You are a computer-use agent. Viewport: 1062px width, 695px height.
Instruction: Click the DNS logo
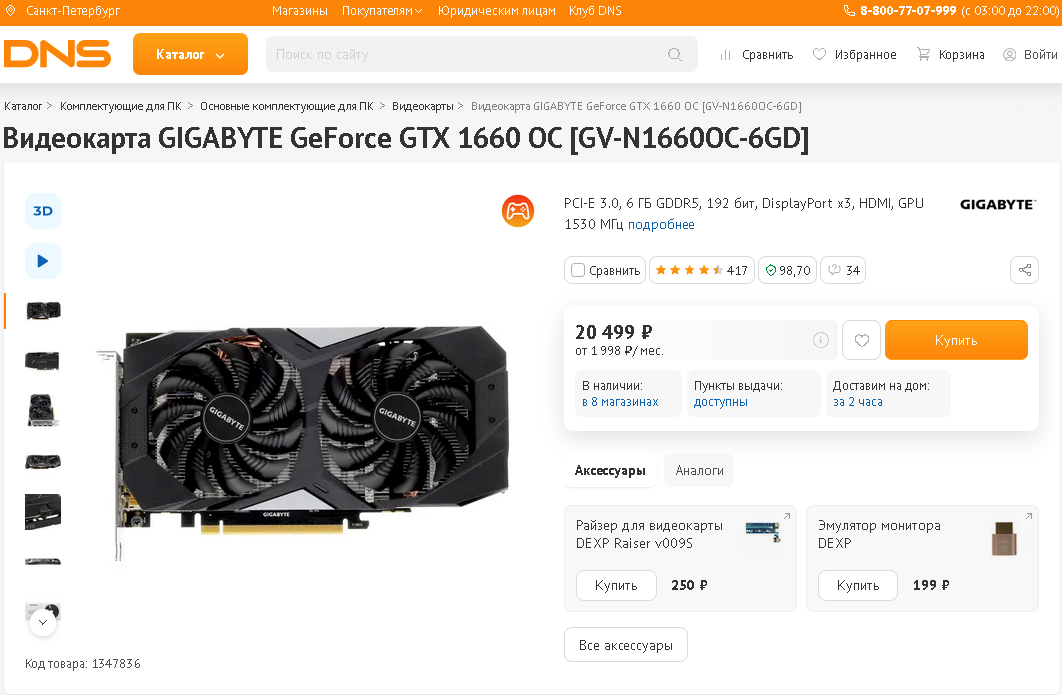click(x=58, y=54)
